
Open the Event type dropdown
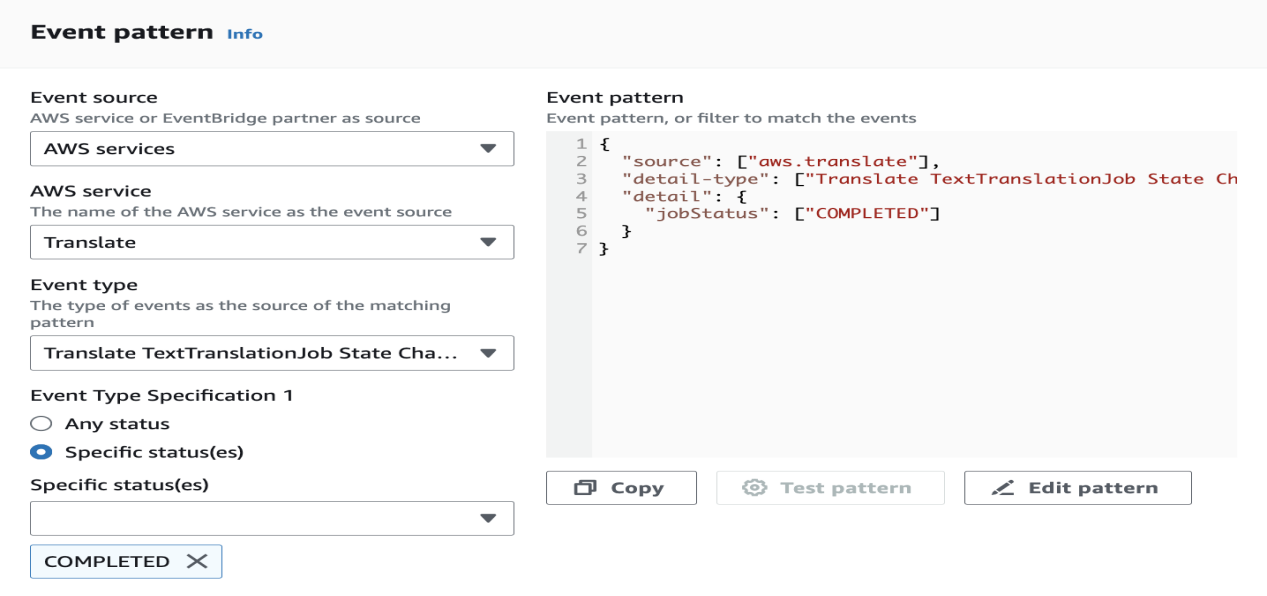(x=272, y=353)
